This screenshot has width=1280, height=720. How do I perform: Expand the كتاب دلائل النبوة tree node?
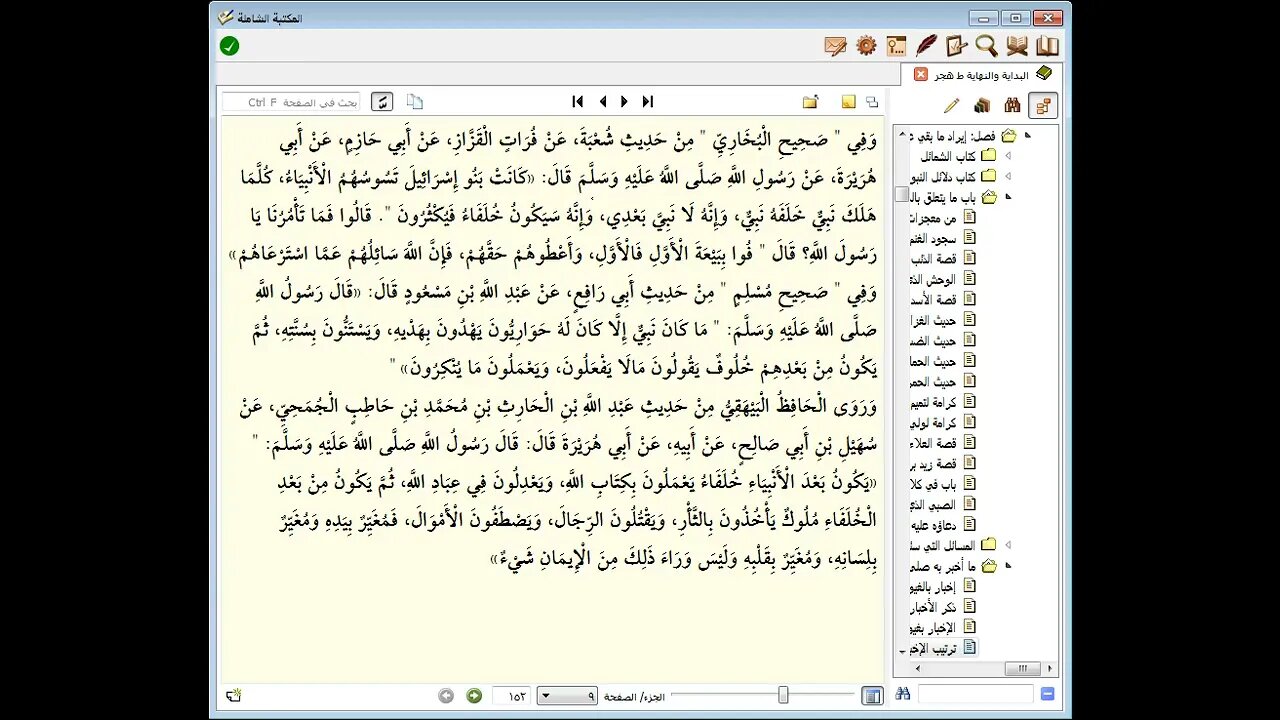1007,176
